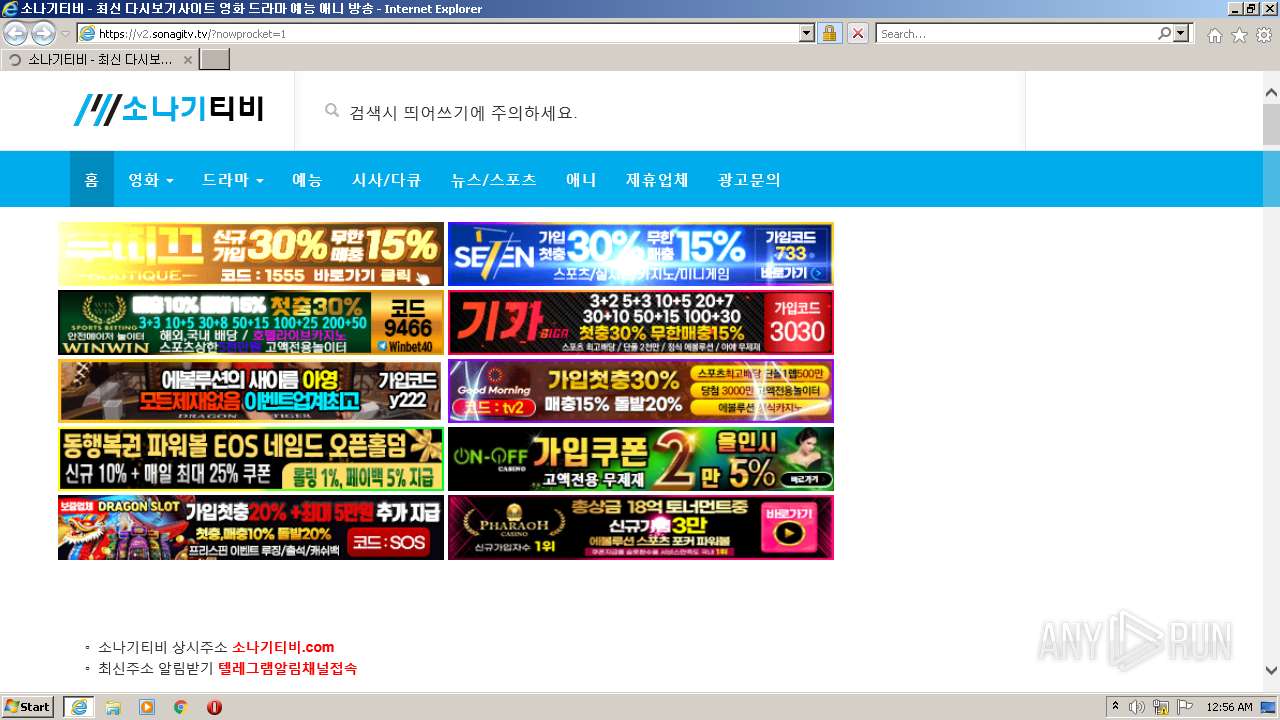Expand the address bar history dropdown
The image size is (1280, 720).
(x=807, y=33)
